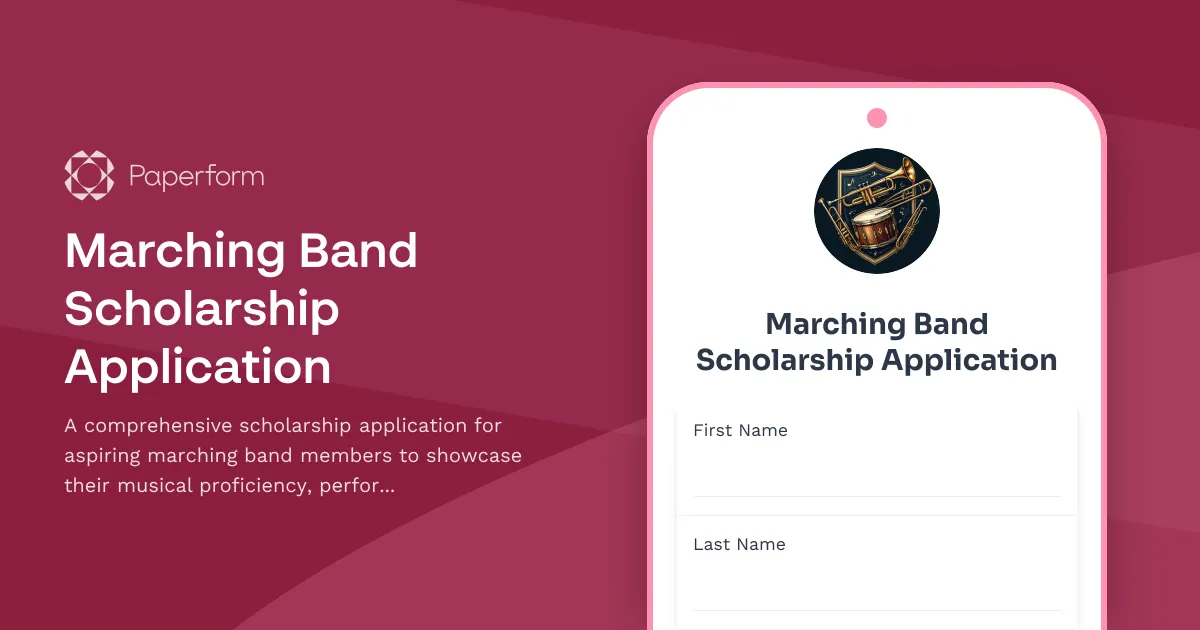The height and width of the screenshot is (630, 1200).
Task: Click the Last Name field label
Action: point(738,544)
